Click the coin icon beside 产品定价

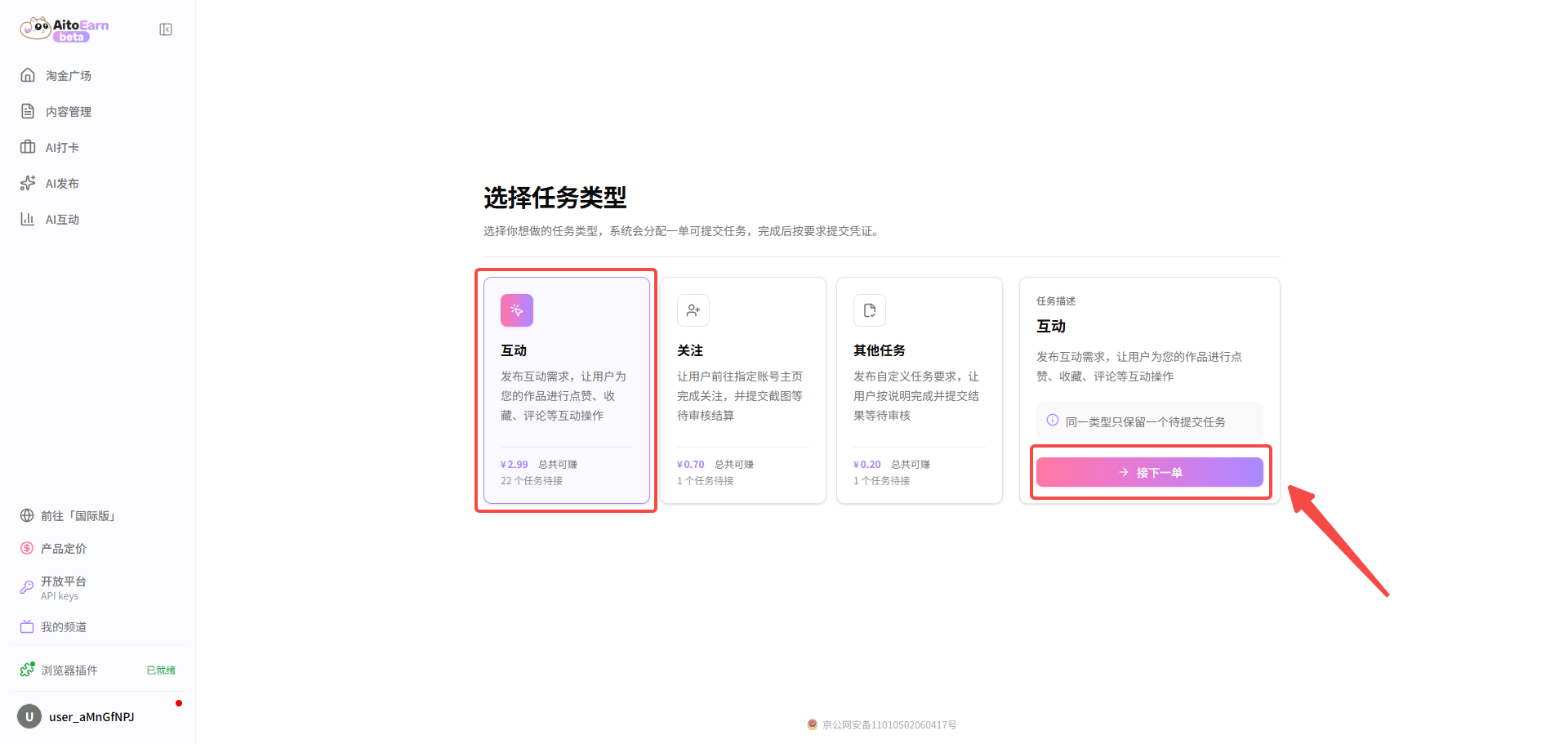[x=27, y=548]
